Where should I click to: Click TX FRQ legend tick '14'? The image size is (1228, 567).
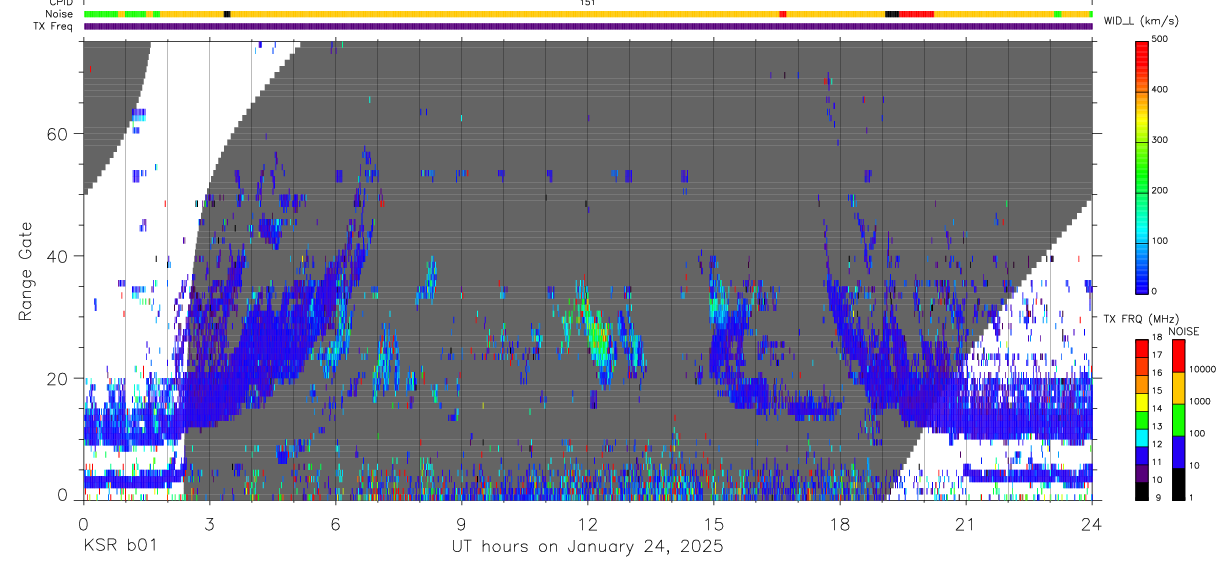point(1157,408)
